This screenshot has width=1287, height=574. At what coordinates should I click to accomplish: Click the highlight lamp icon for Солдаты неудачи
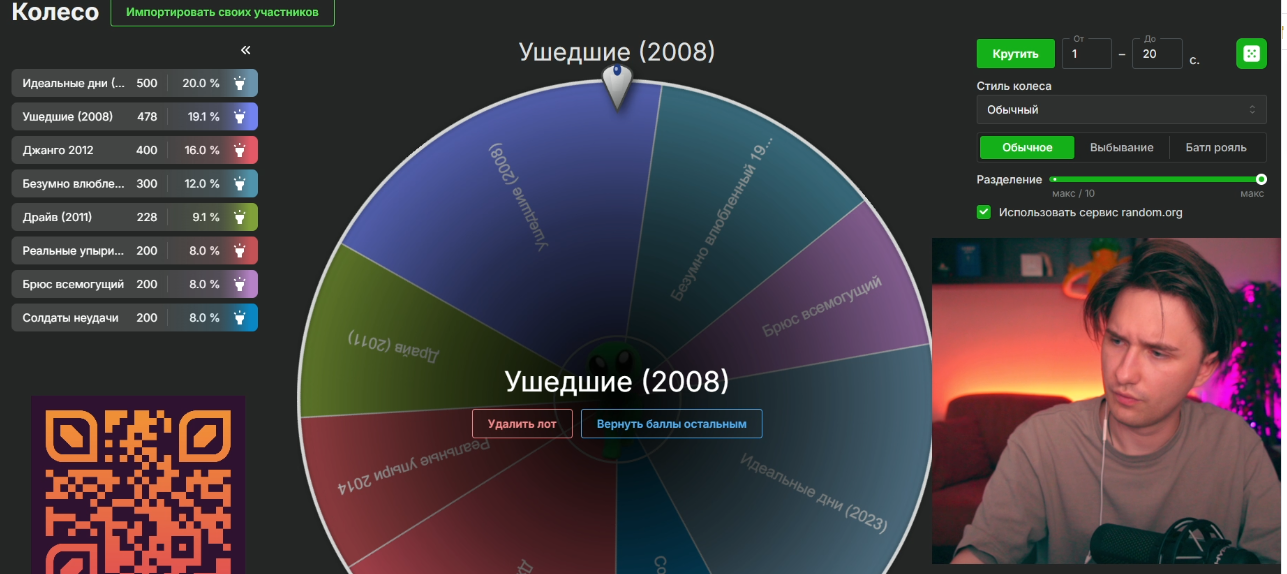[239, 318]
